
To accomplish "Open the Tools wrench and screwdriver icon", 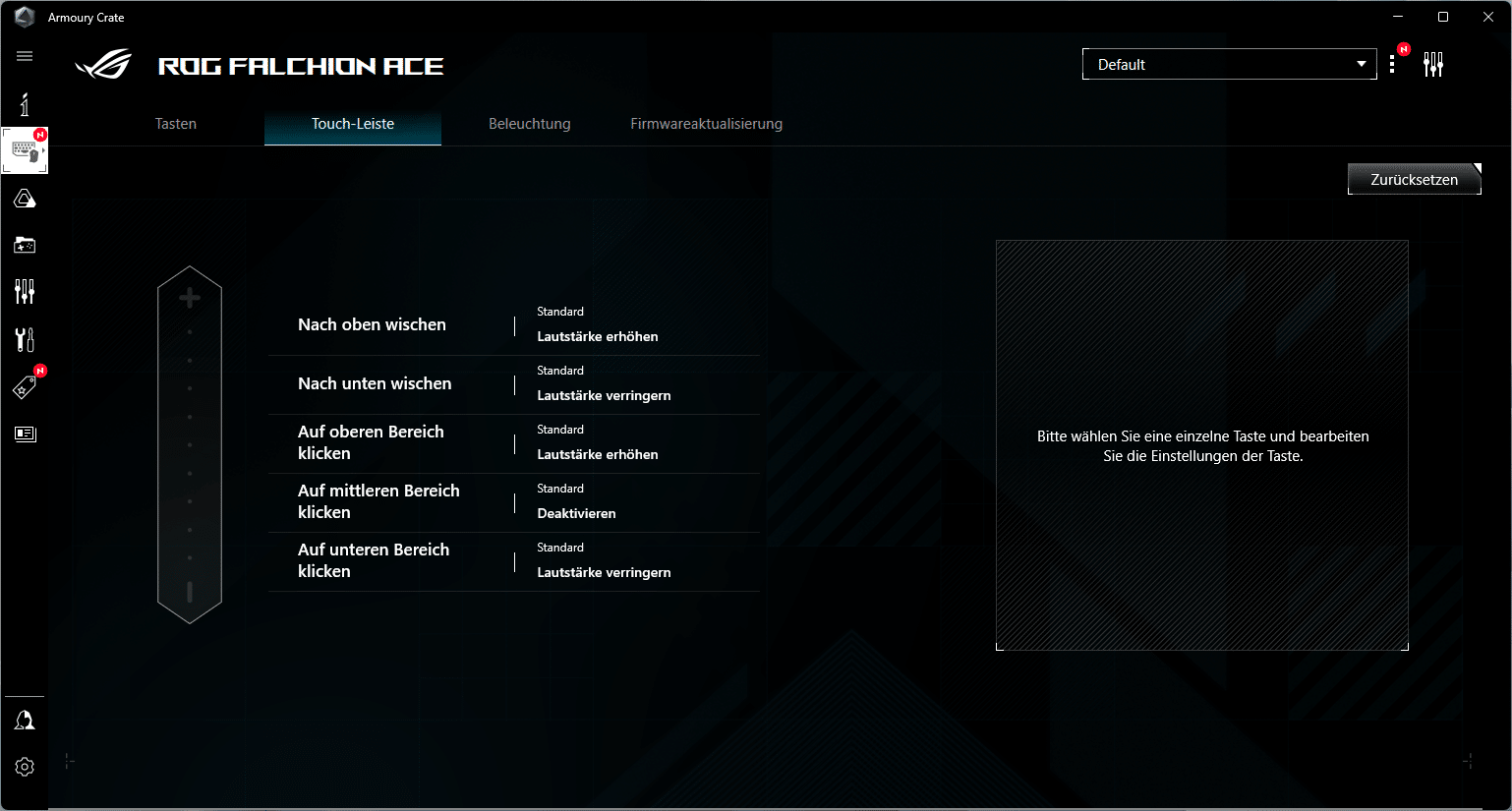I will pyautogui.click(x=25, y=339).
